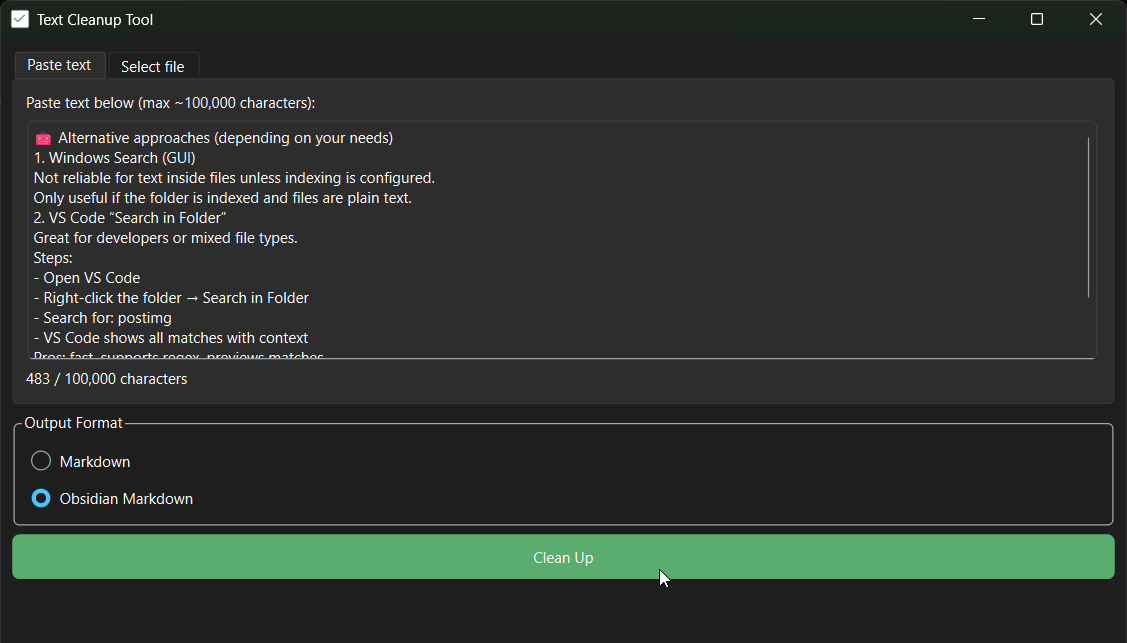The height and width of the screenshot is (643, 1127).
Task: Choose Obsidian Markdown output format
Action: 40,497
